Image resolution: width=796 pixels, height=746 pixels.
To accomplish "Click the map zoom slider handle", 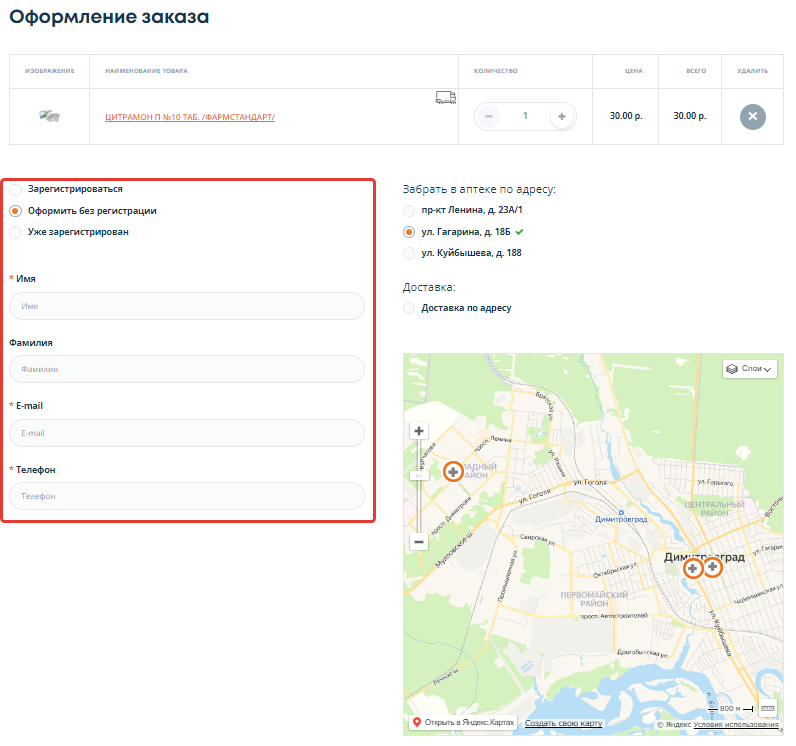I will [x=419, y=474].
